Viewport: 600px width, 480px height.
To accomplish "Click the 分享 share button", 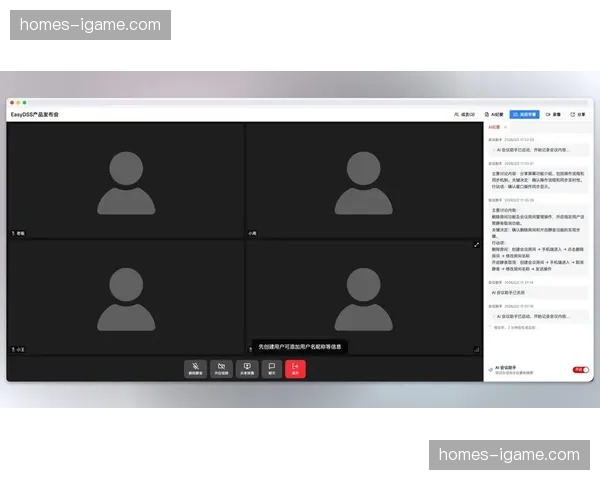I will (x=580, y=115).
